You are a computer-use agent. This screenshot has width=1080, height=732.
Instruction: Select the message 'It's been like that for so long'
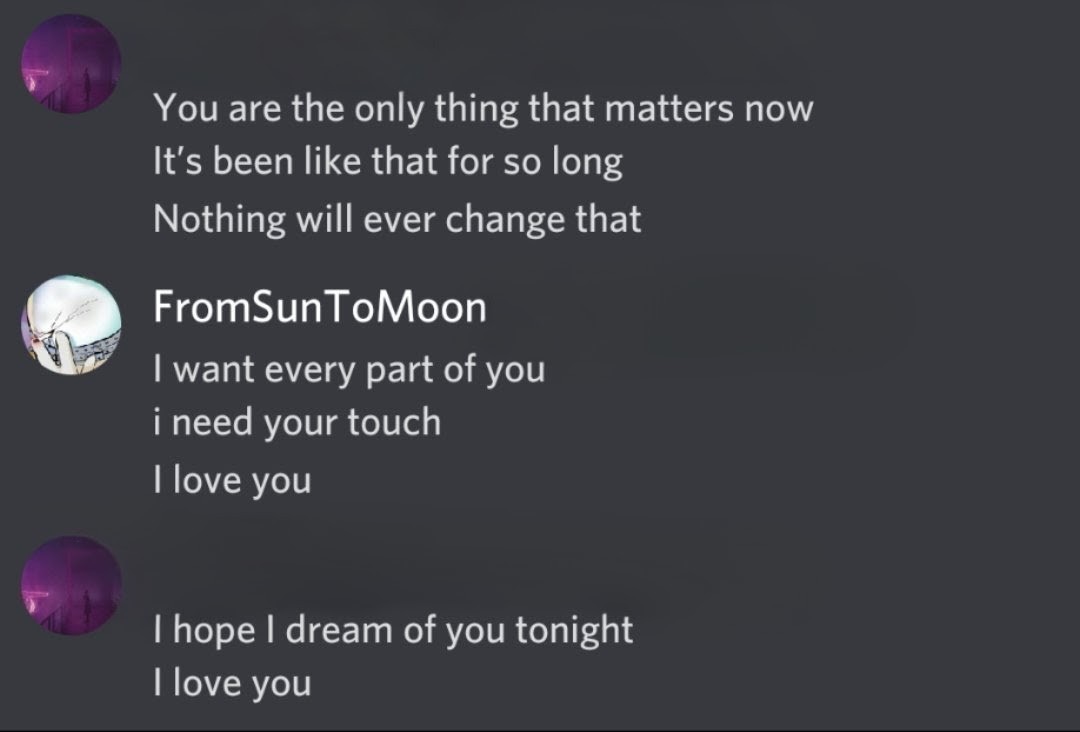pyautogui.click(x=388, y=163)
